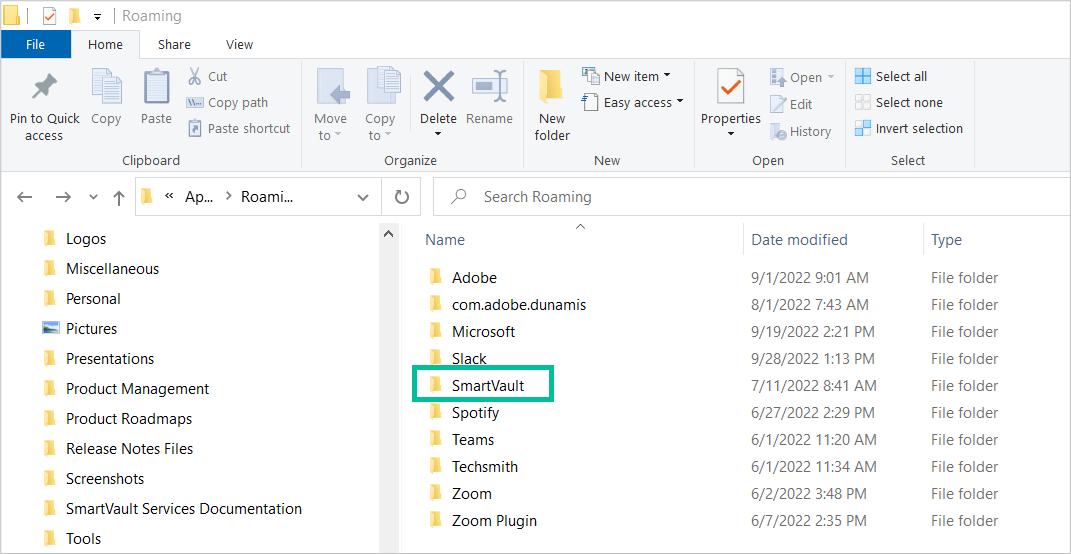Open the Move to menu
This screenshot has height=554, width=1071.
tap(331, 105)
